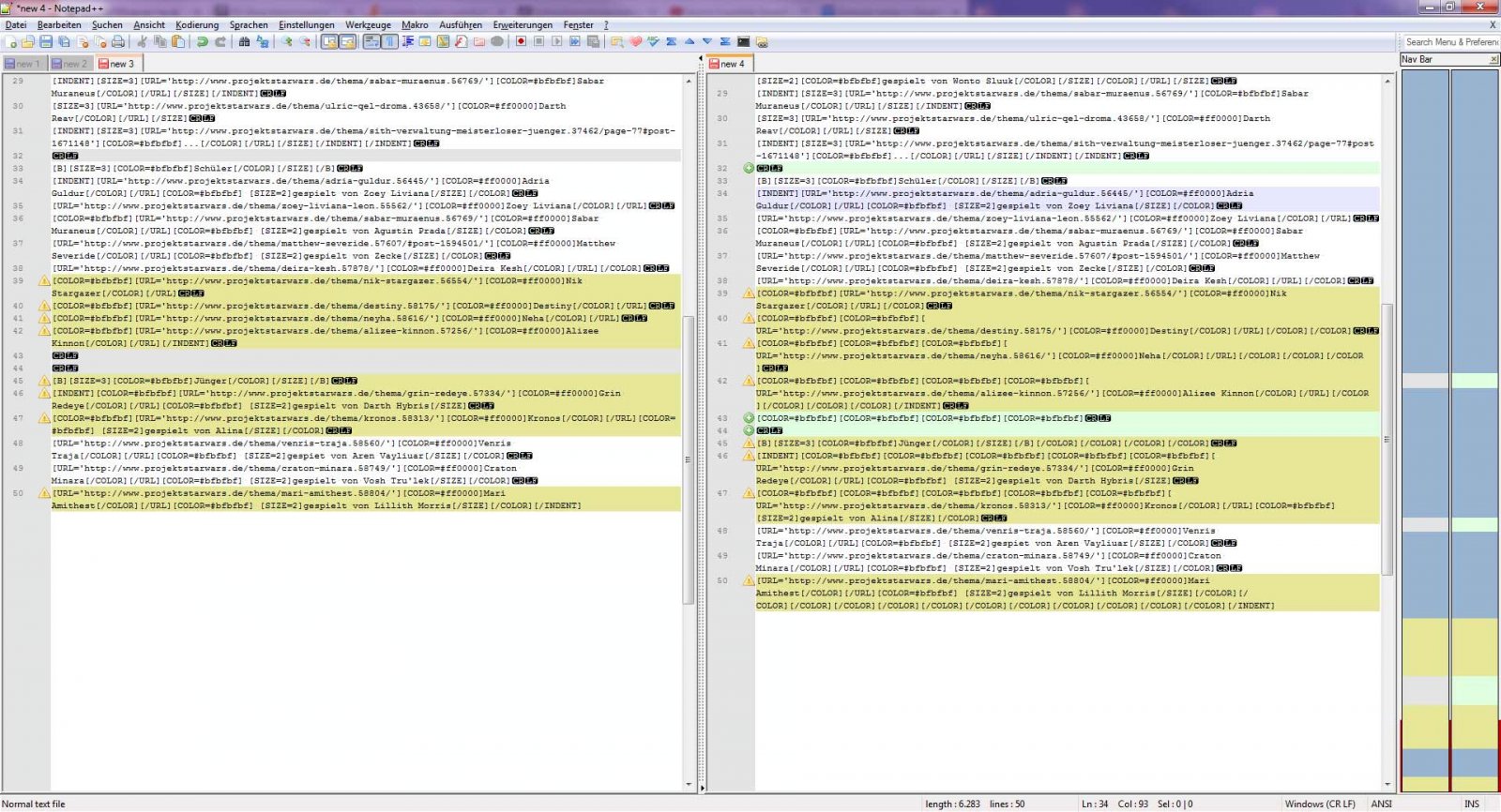This screenshot has height=812, width=1501.
Task: Click the ABC spell-check icon
Action: pyautogui.click(x=653, y=41)
